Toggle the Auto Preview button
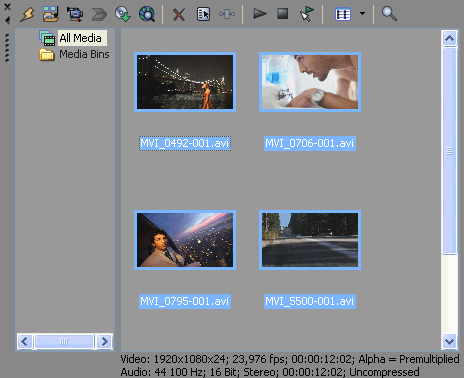Image resolution: width=464 pixels, height=378 pixels. coord(306,14)
